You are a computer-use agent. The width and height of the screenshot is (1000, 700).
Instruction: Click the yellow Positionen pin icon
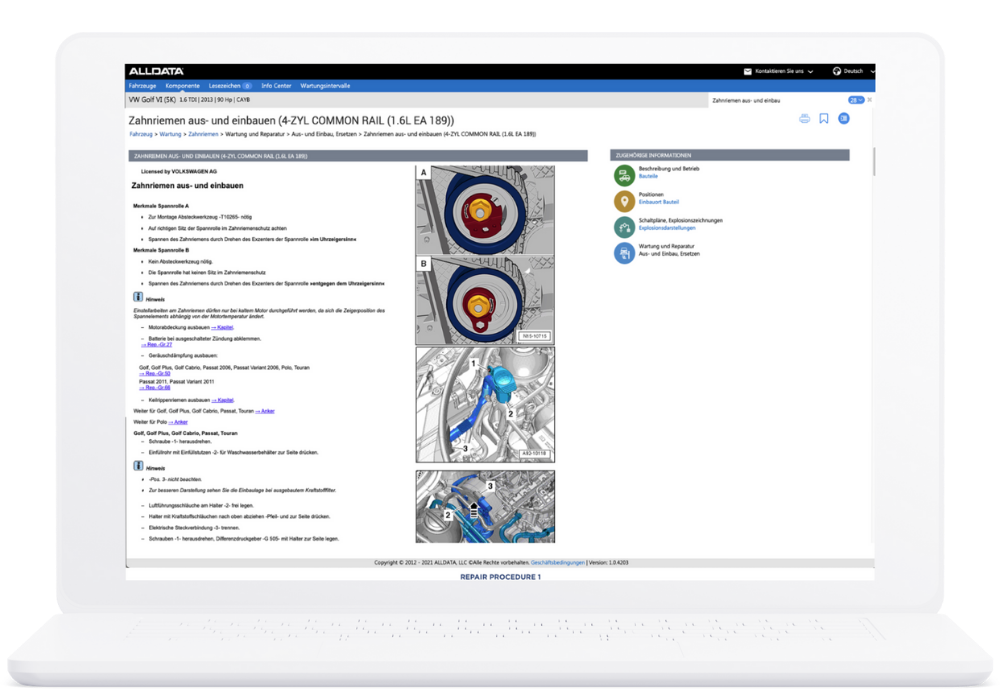[x=624, y=201]
